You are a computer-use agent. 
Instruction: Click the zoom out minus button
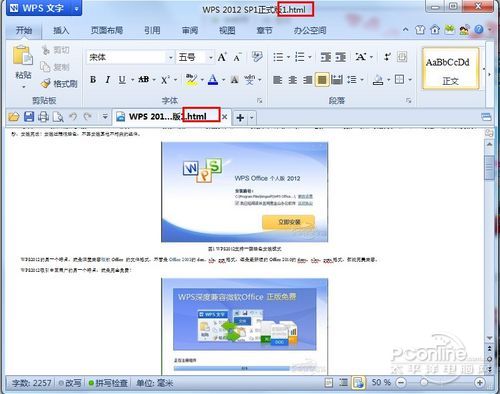(x=401, y=383)
